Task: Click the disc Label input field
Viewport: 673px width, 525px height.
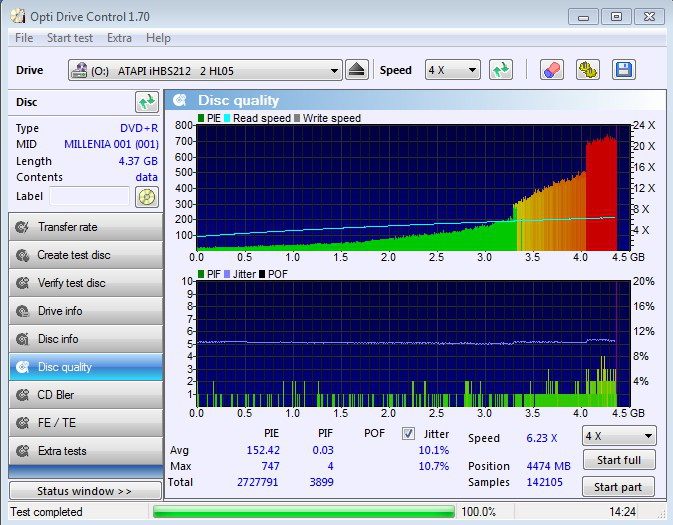Action: point(90,196)
